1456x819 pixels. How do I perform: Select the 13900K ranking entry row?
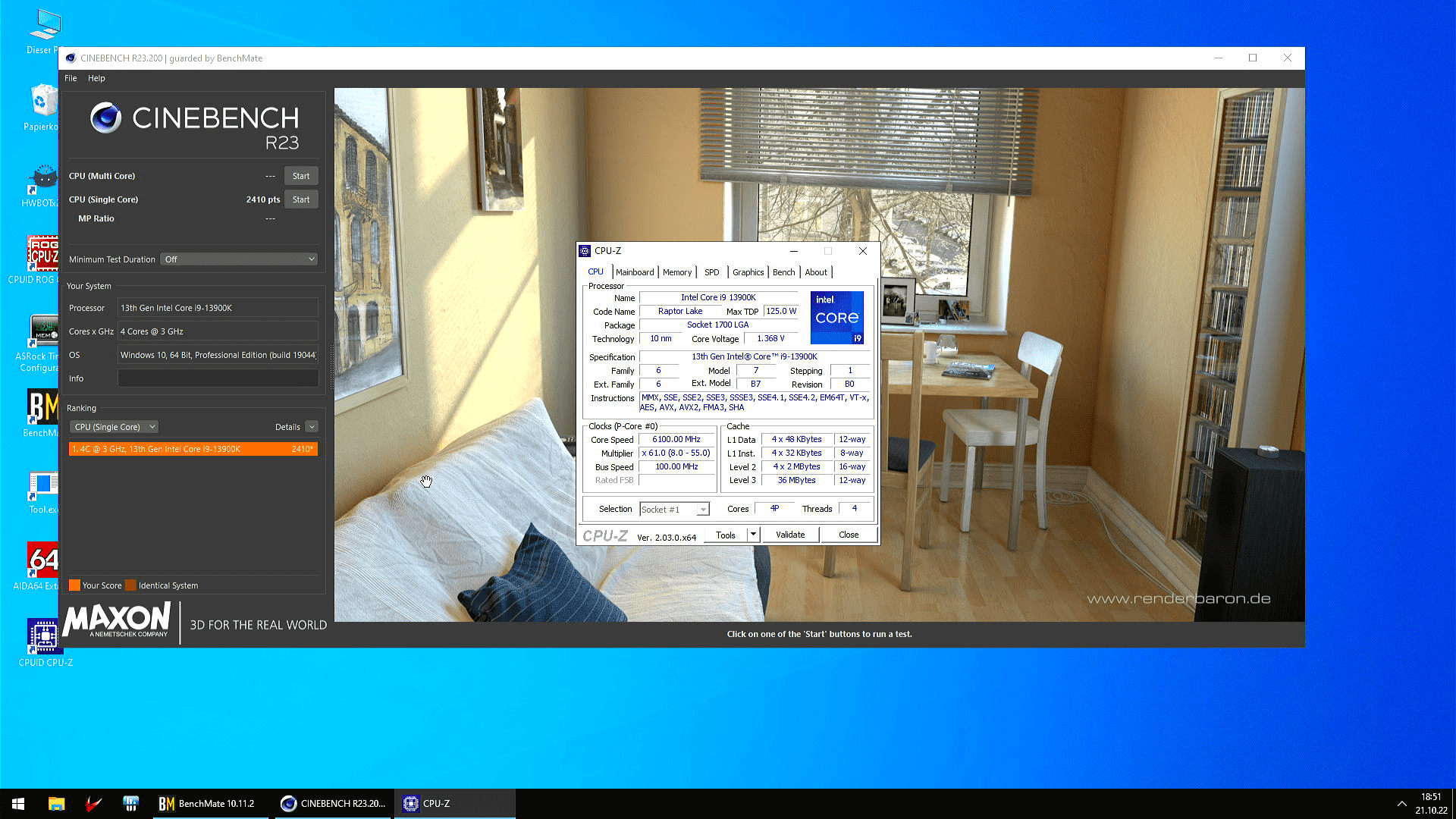193,449
